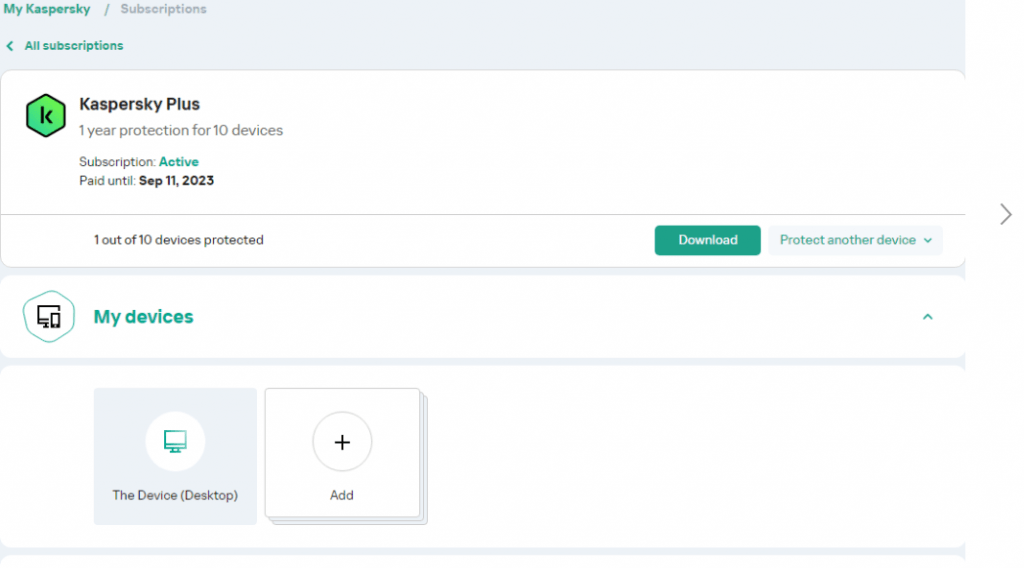Click the Active subscription status text
The height and width of the screenshot is (568, 1024).
179,162
